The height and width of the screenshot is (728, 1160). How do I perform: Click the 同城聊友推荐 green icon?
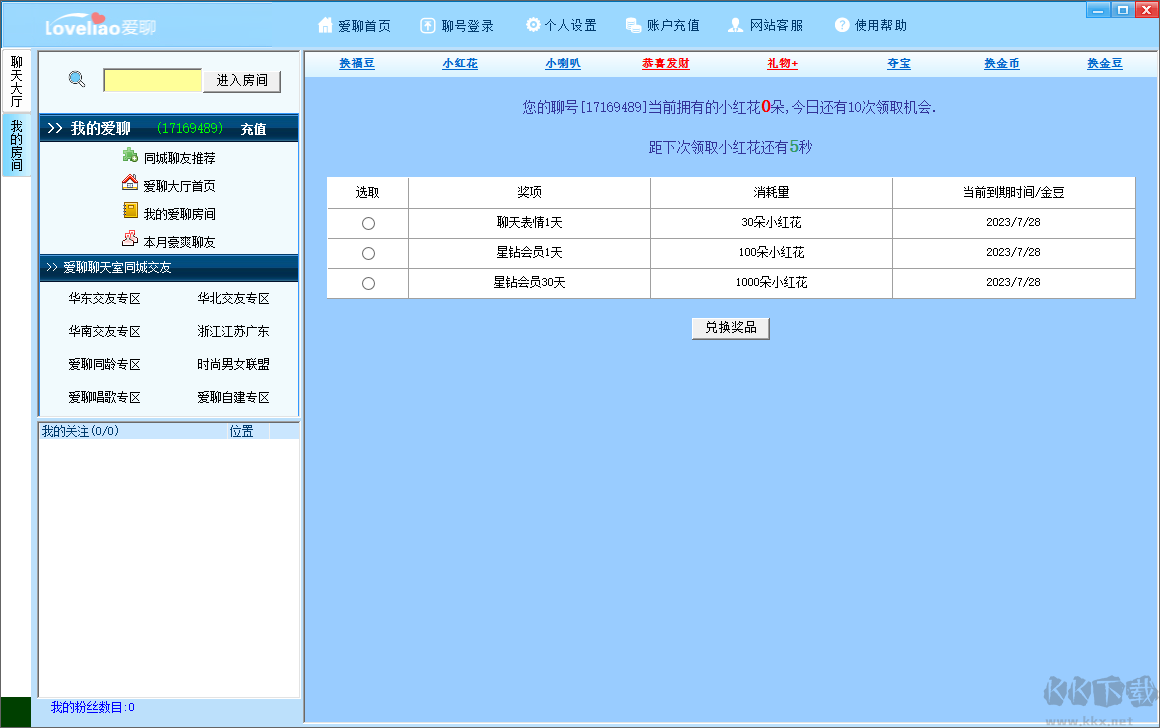pyautogui.click(x=130, y=156)
